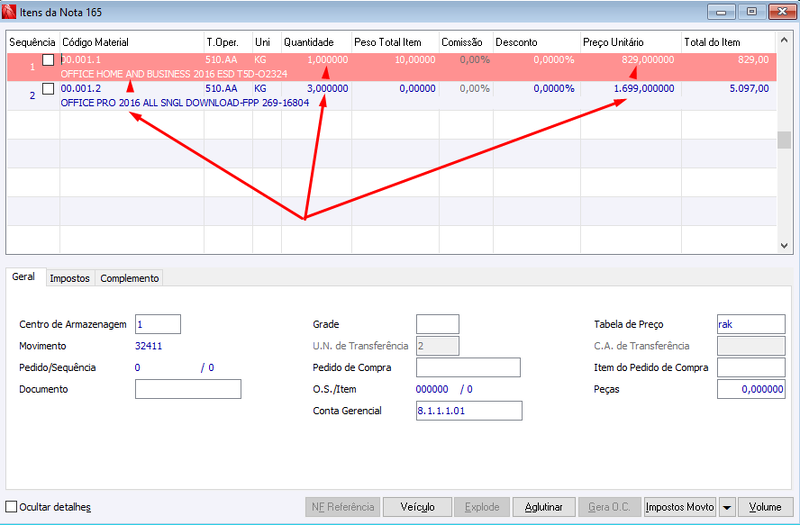
Task: Select the OFFICE PRO 2016 ALL SNGL description
Action: (185, 103)
